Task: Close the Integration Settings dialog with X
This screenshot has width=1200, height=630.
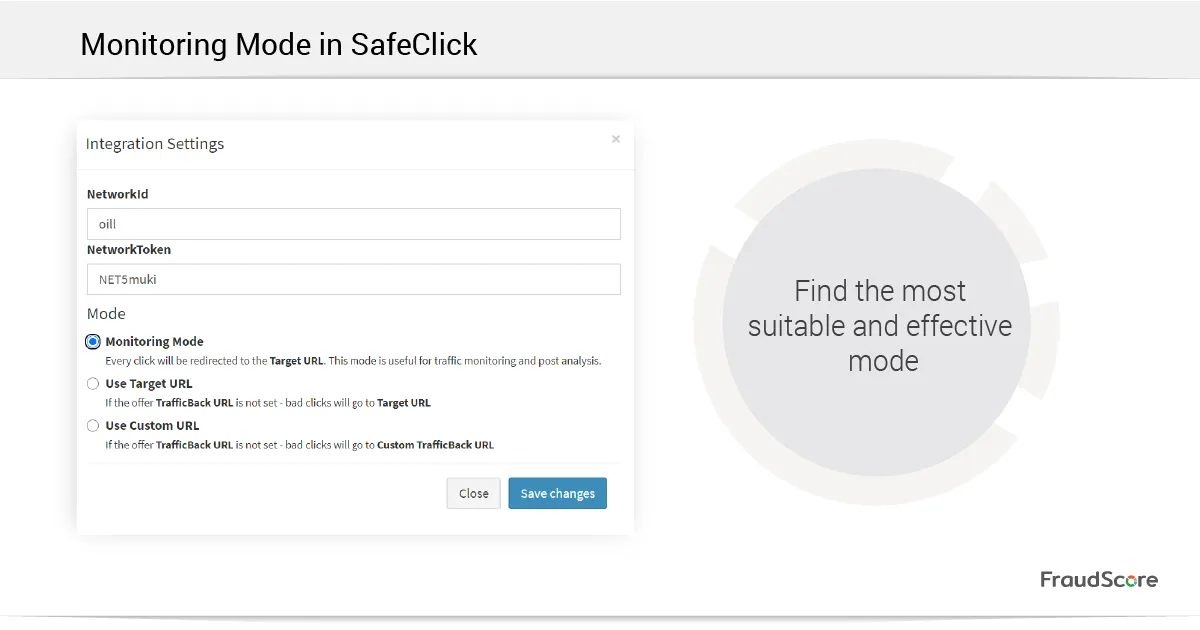Action: coord(616,139)
